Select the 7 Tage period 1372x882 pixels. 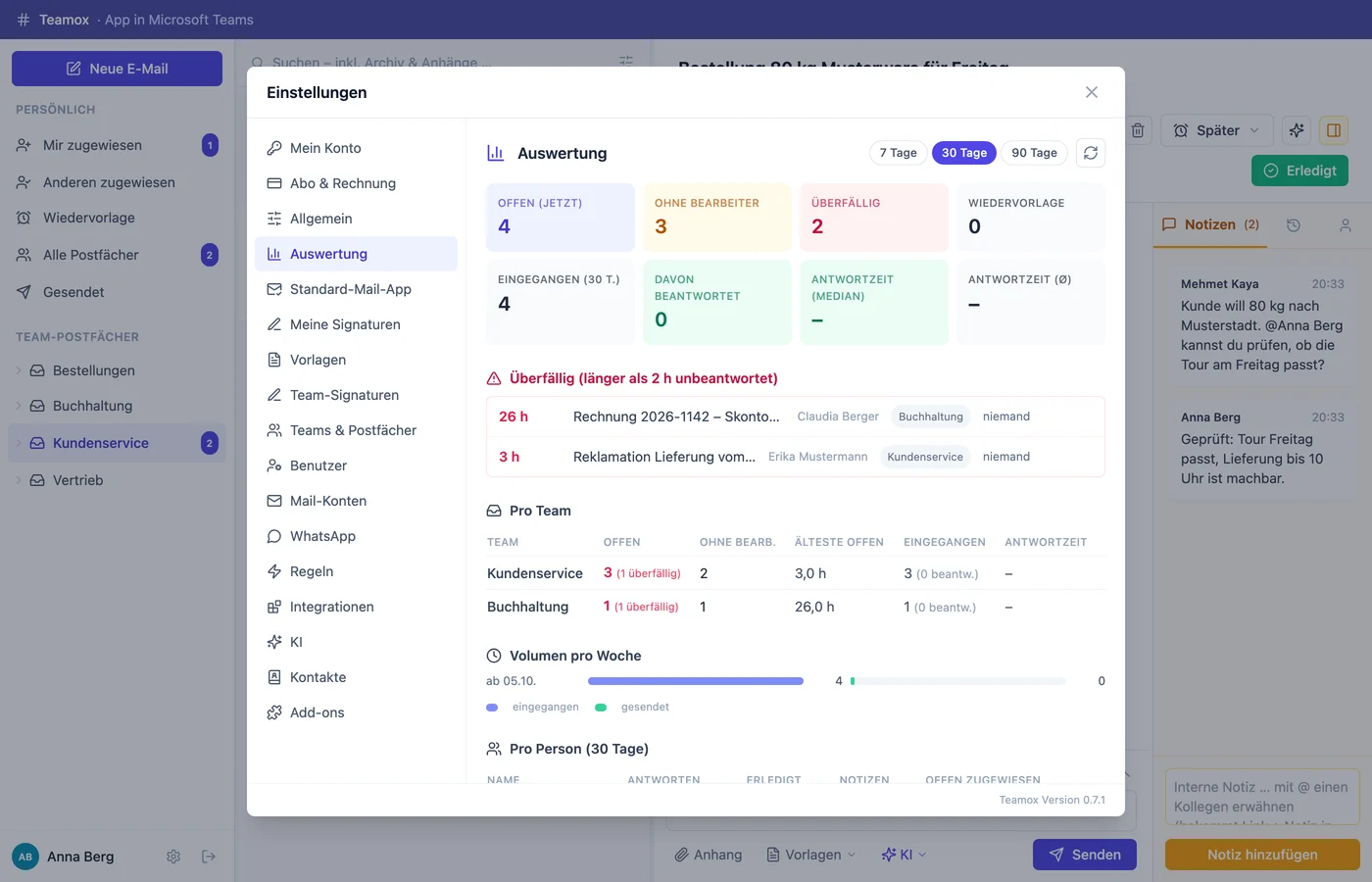[x=898, y=153]
